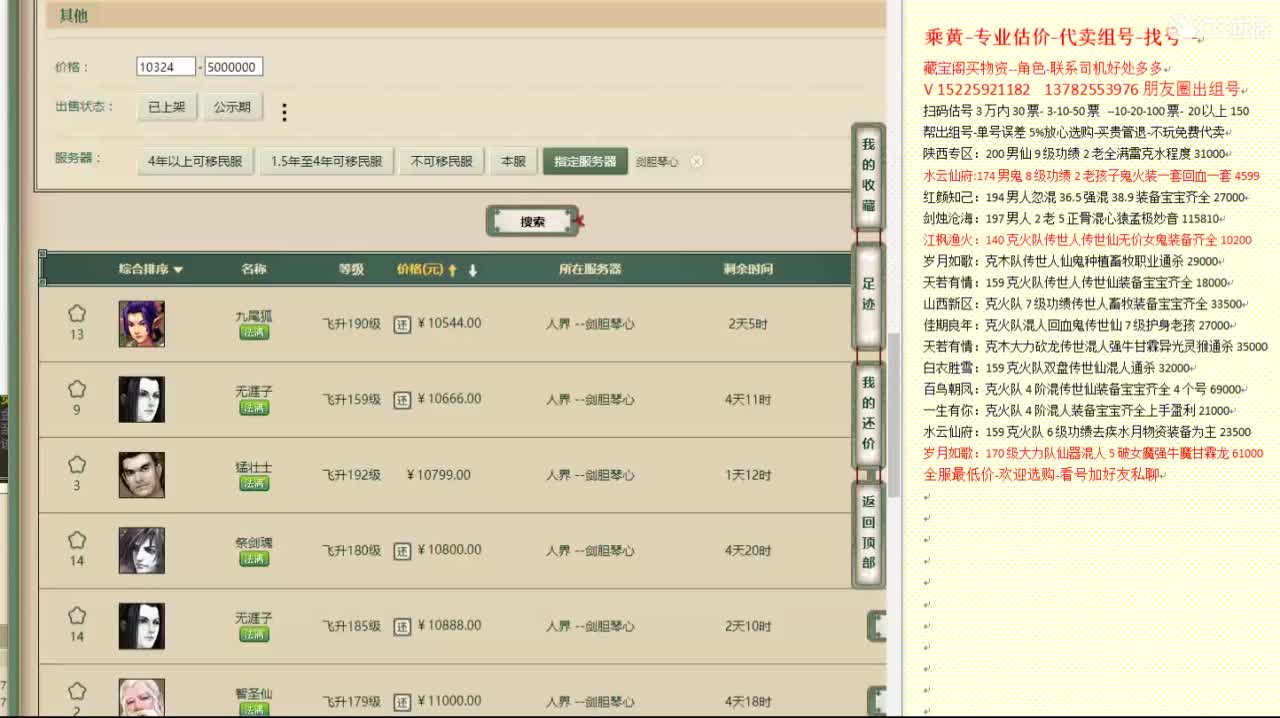Favorite the 猛壮士 listing star icon

pyautogui.click(x=77, y=465)
